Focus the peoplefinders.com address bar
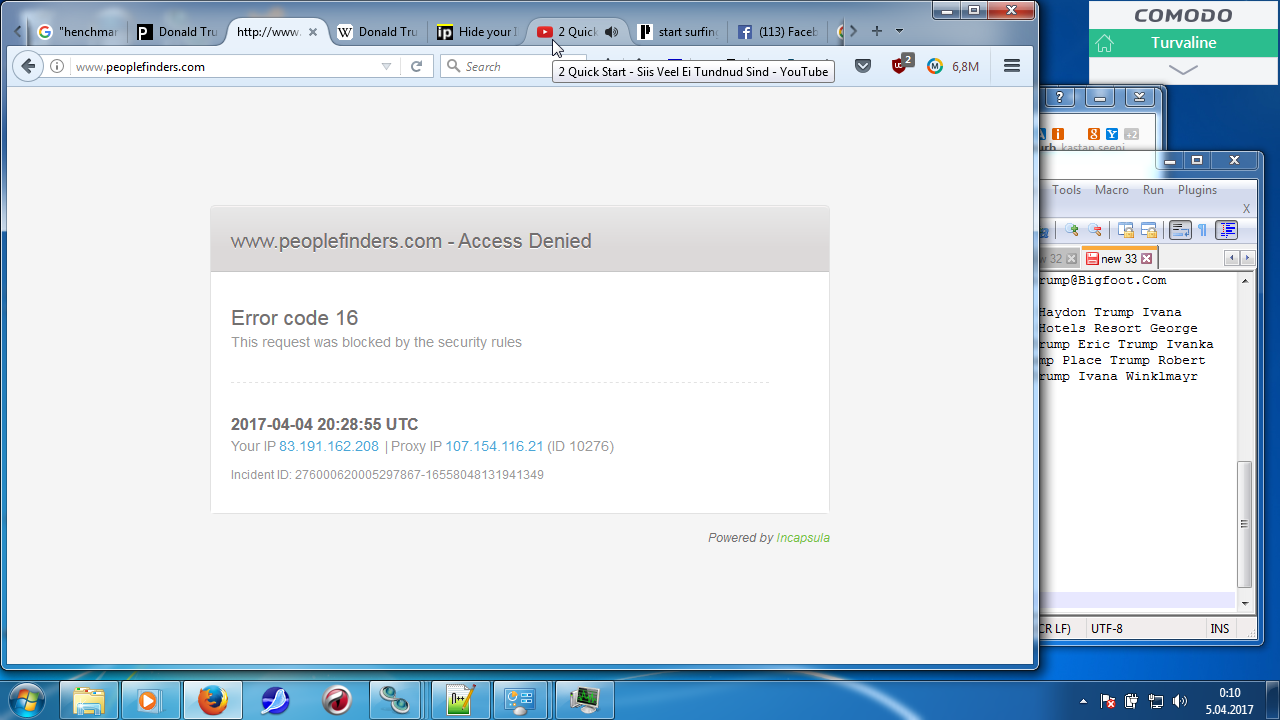Viewport: 1280px width, 720px height. 225,67
